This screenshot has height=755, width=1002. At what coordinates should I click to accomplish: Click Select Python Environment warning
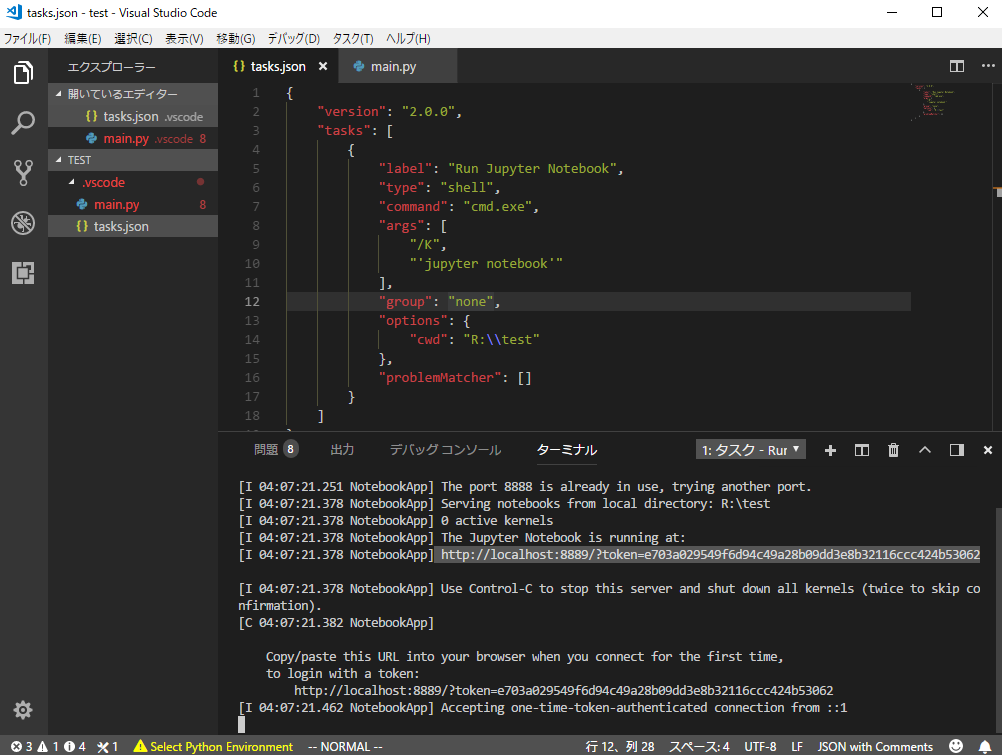coord(213,746)
